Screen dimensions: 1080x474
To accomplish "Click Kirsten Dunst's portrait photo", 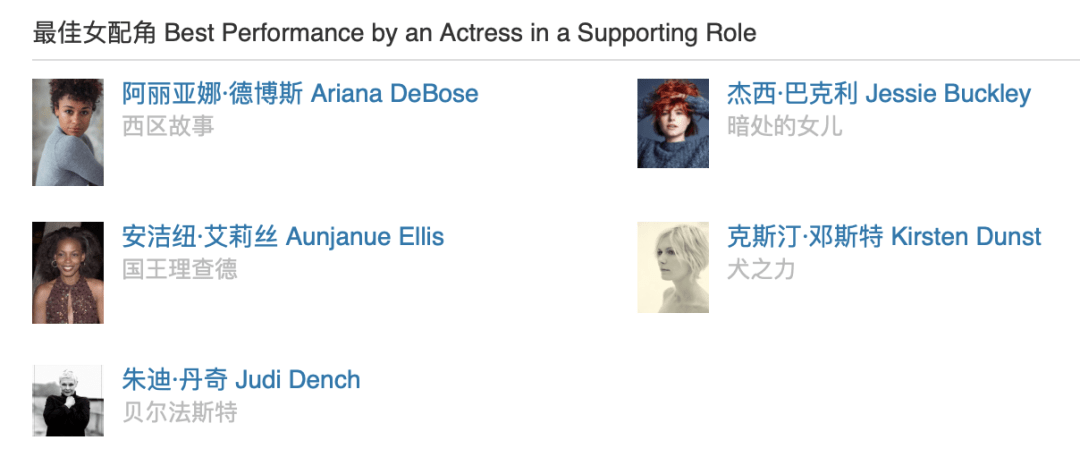I will click(673, 267).
